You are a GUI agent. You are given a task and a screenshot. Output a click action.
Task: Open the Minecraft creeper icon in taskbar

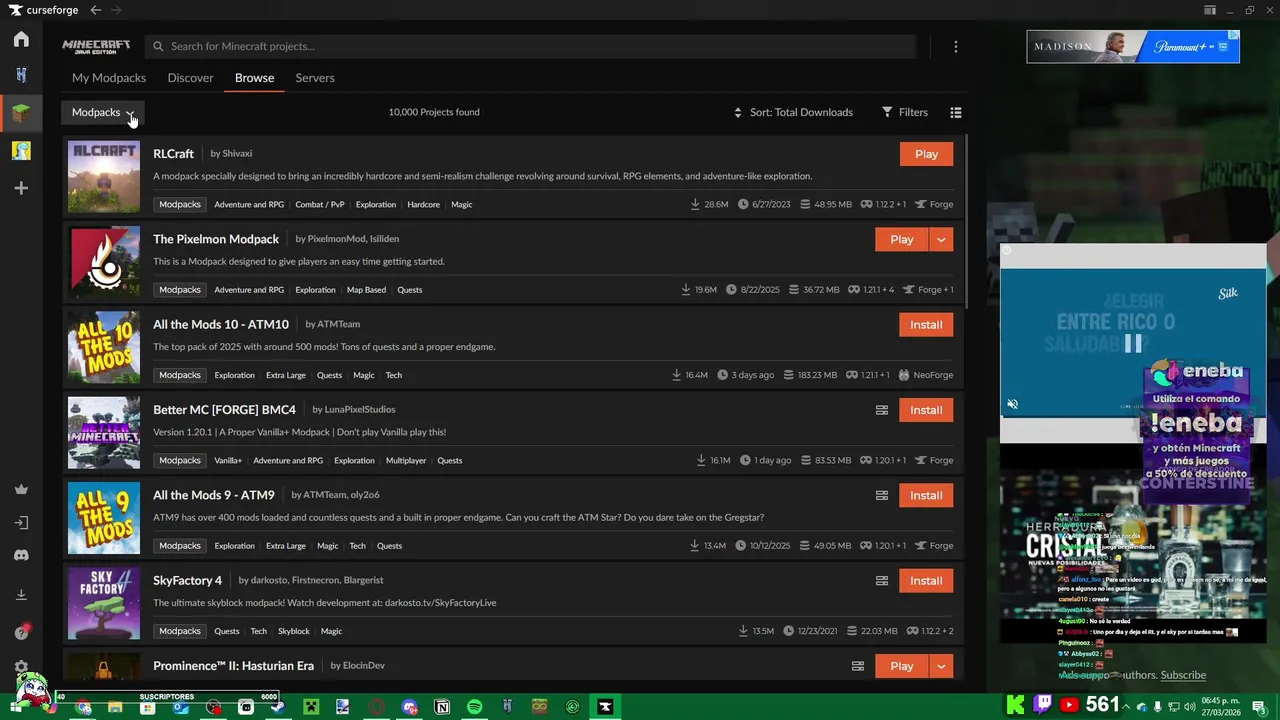click(x=311, y=707)
